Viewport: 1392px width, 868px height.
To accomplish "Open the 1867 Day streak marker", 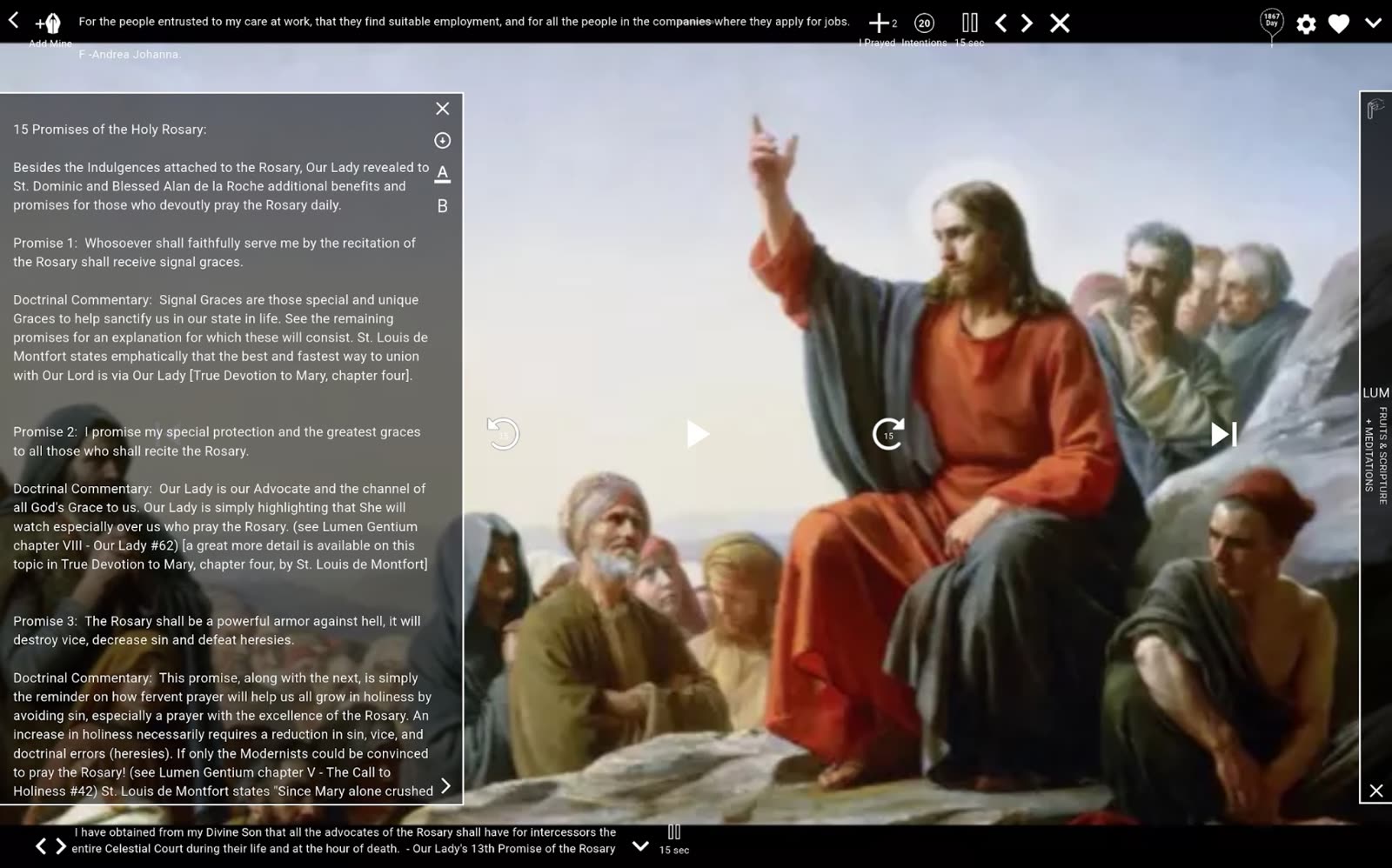I will pyautogui.click(x=1272, y=24).
